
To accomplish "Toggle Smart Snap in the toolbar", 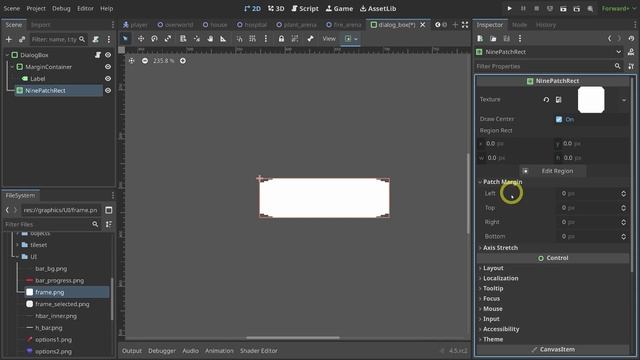I will [239, 38].
